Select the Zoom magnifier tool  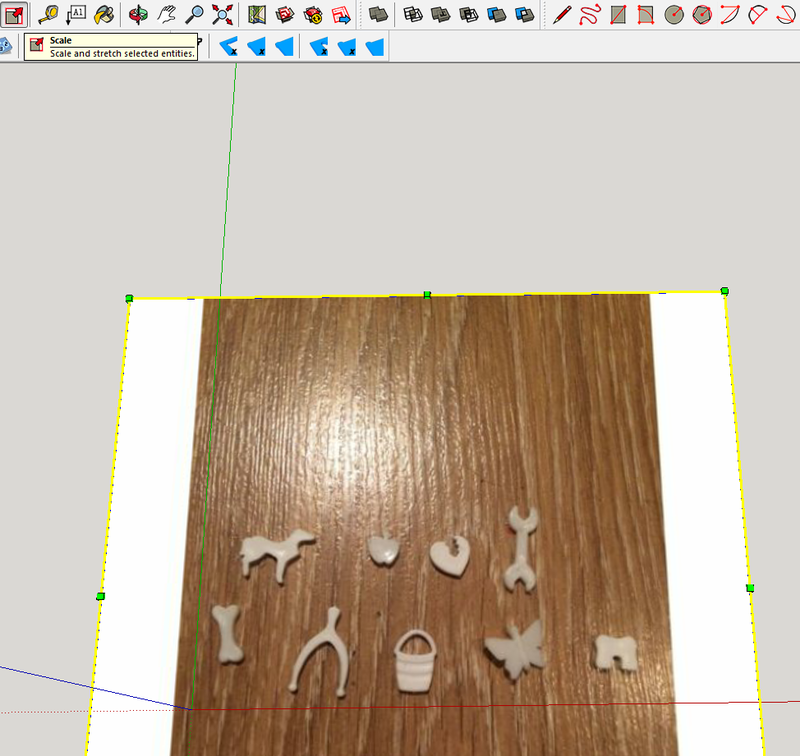pos(194,15)
